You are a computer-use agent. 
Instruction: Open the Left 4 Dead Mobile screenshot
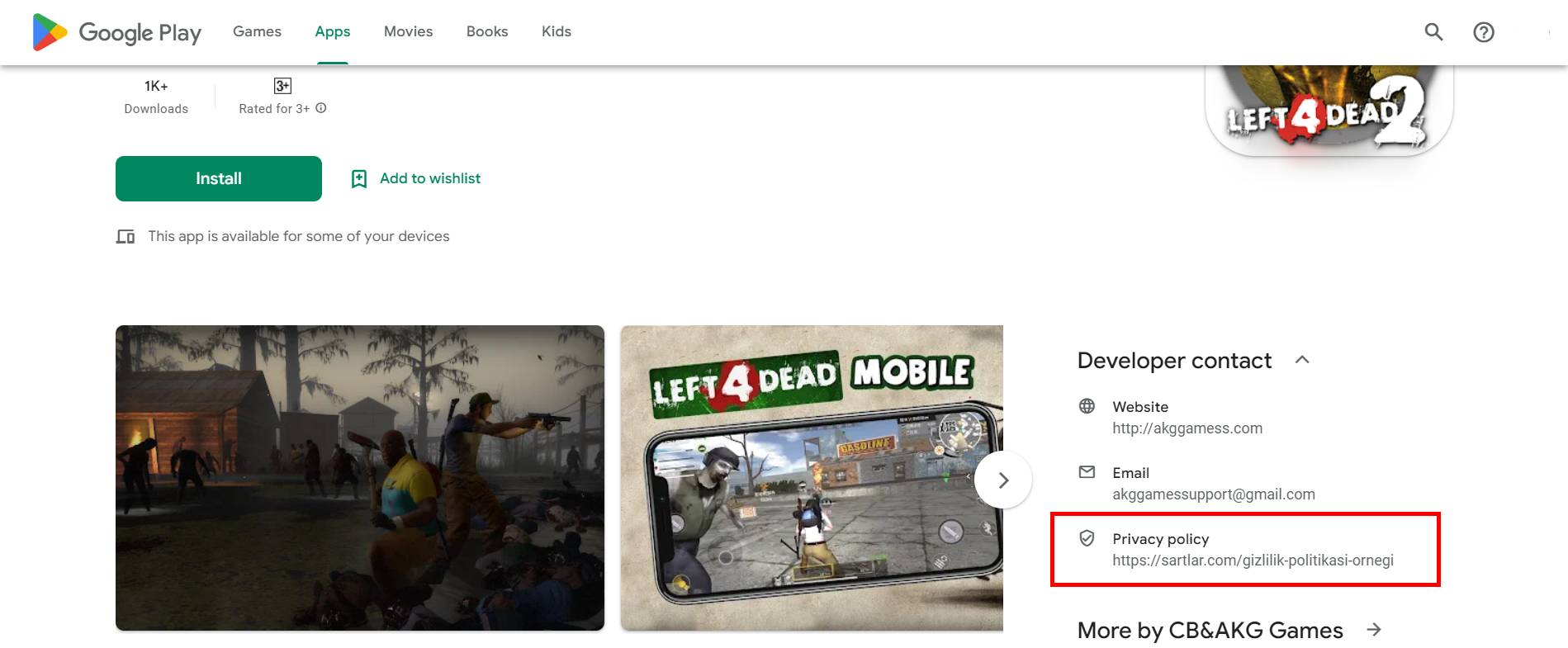812,478
